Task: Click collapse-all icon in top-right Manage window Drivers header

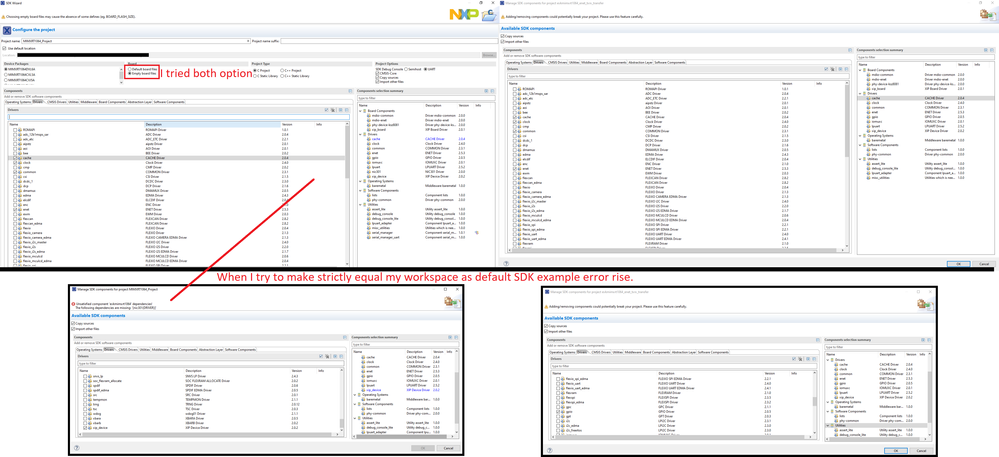Action: (847, 69)
